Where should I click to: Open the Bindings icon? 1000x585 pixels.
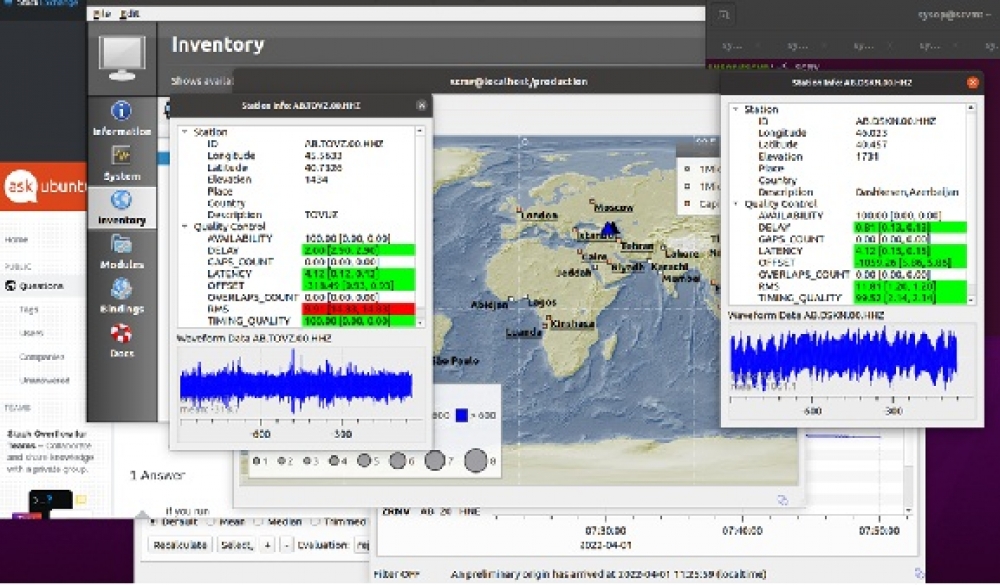[121, 288]
